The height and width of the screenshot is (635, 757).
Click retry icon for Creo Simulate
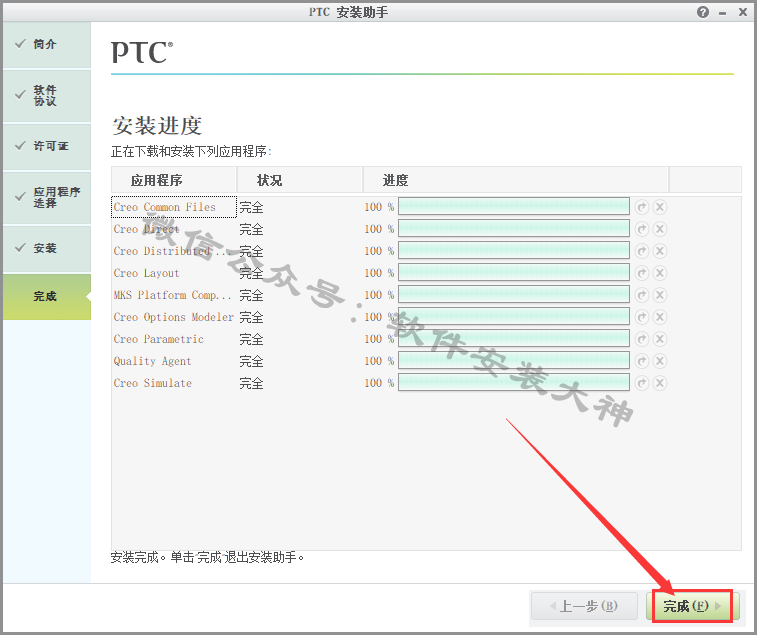pyautogui.click(x=641, y=383)
